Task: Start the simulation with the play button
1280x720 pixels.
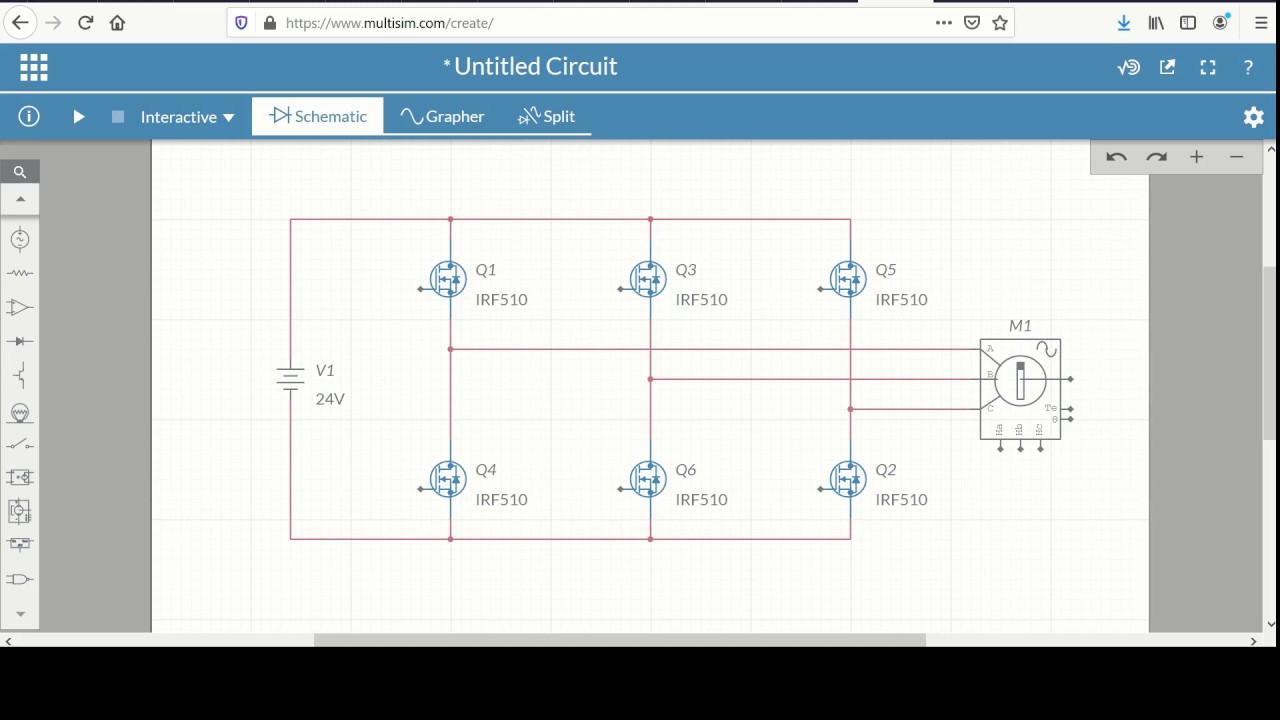Action: tap(79, 117)
